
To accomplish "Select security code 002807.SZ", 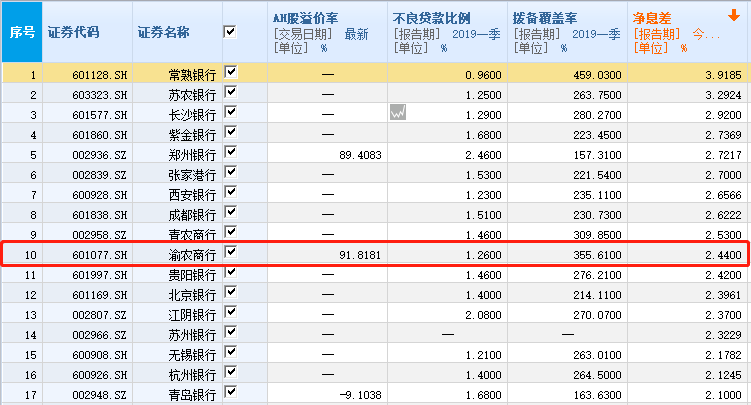I will (100, 315).
